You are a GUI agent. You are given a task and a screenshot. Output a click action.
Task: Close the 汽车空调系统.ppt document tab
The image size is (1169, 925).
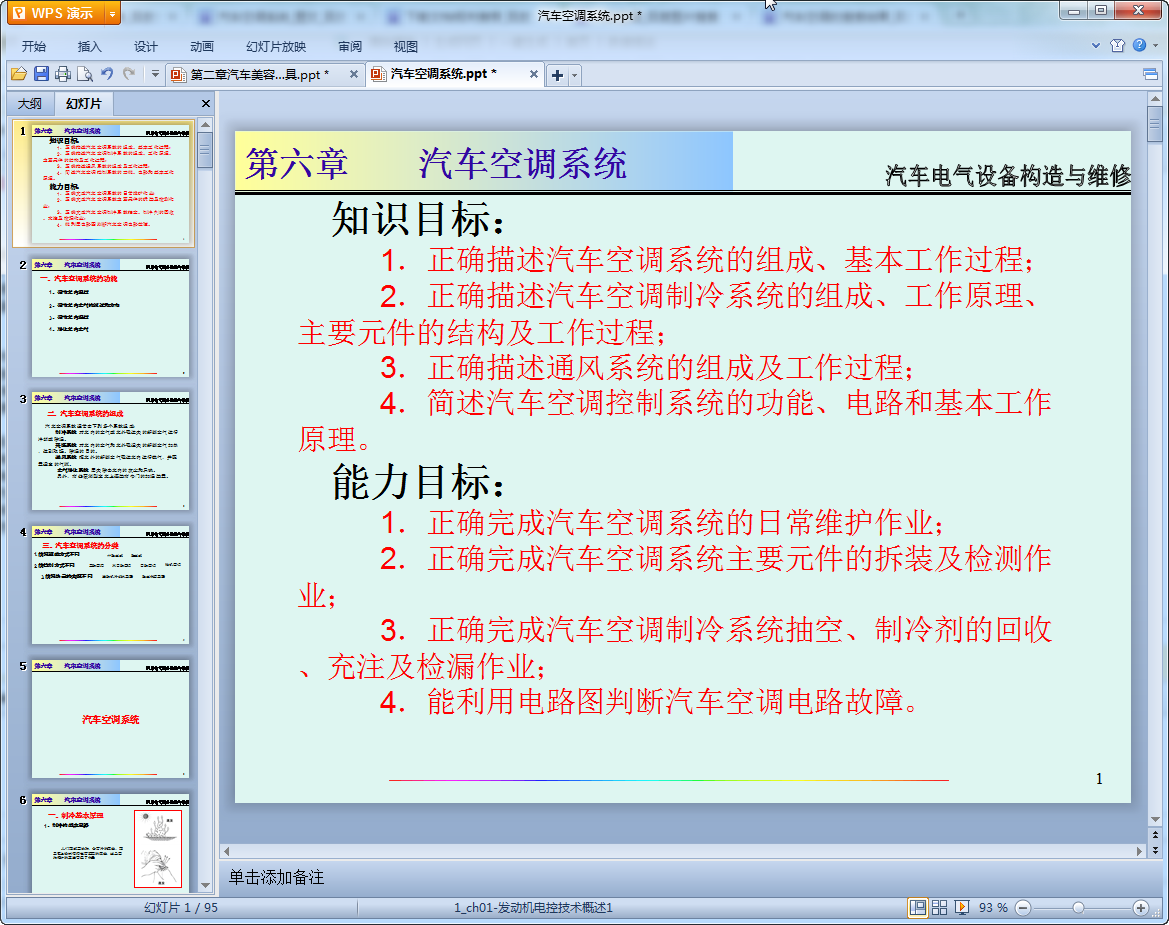pos(534,74)
